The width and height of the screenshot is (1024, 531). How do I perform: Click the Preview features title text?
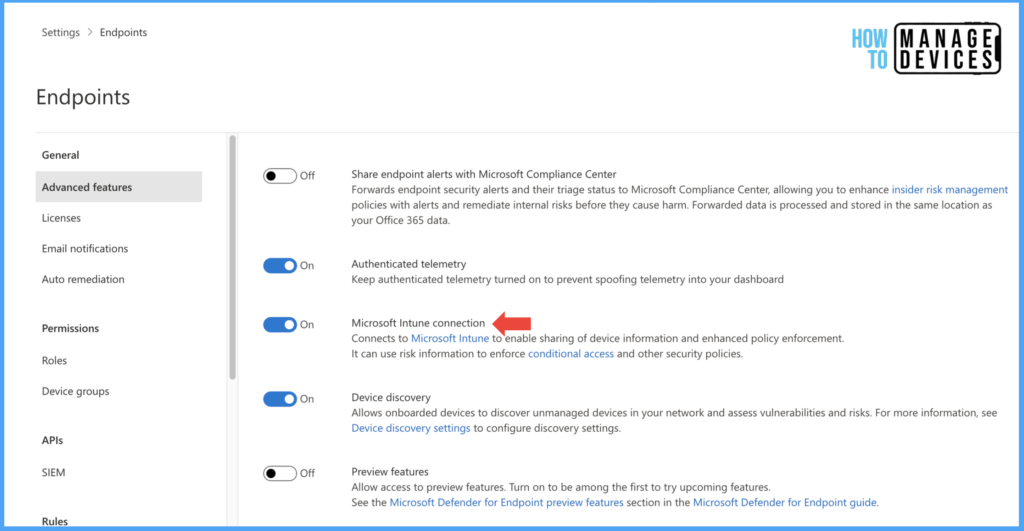(390, 472)
